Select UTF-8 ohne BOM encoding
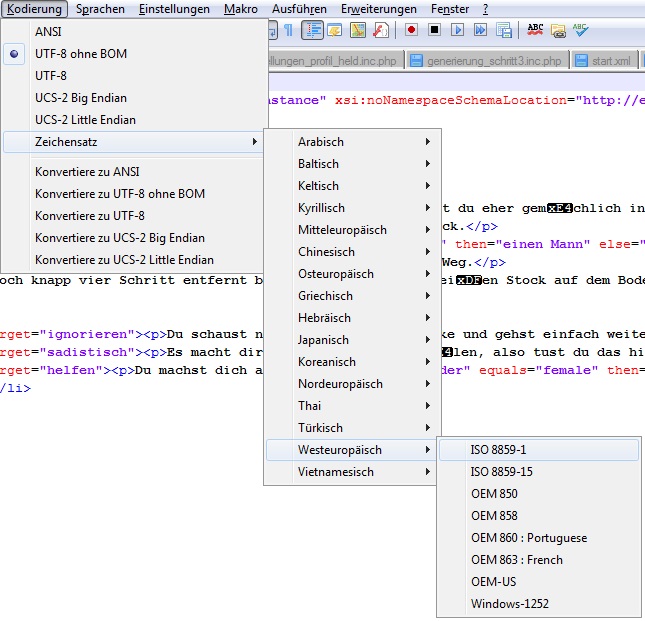 click(81, 54)
